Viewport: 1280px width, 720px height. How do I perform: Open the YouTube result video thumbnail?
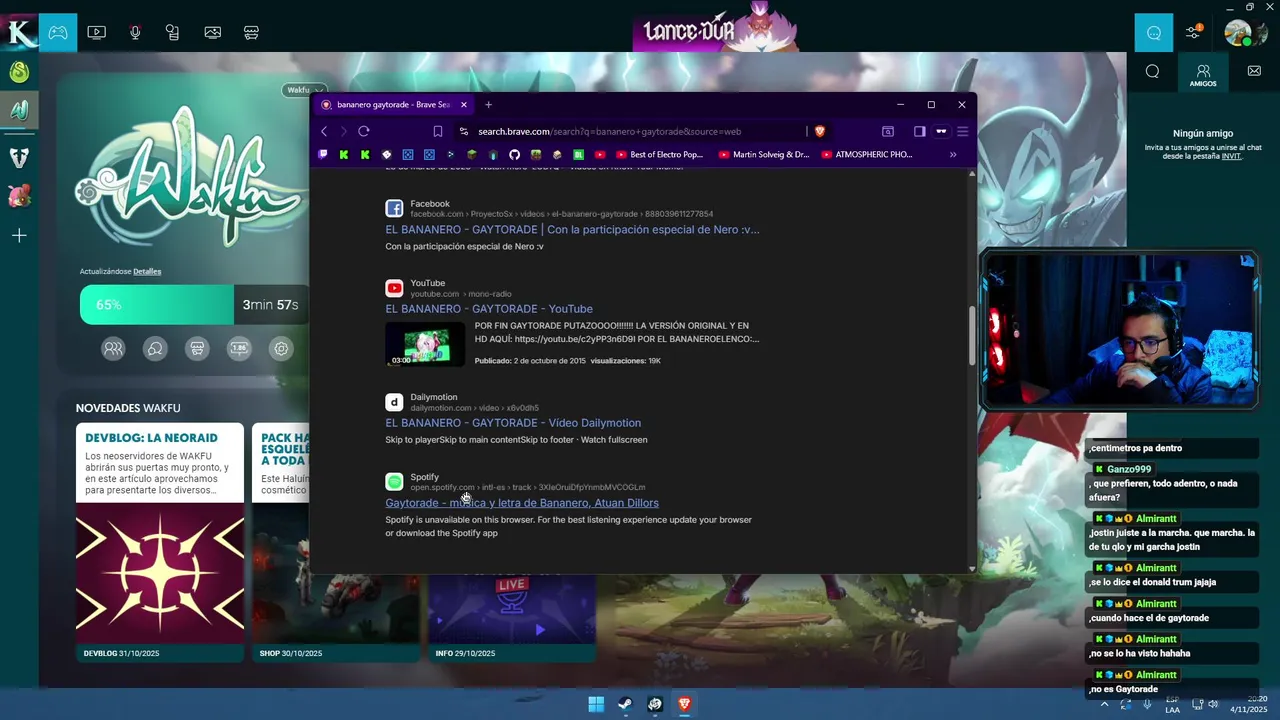(x=425, y=344)
